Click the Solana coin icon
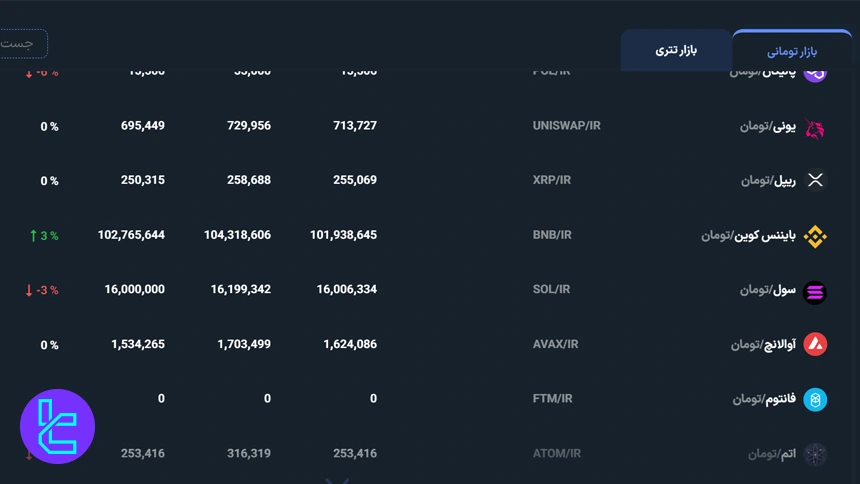Screen dimensions: 860x484 (816, 291)
